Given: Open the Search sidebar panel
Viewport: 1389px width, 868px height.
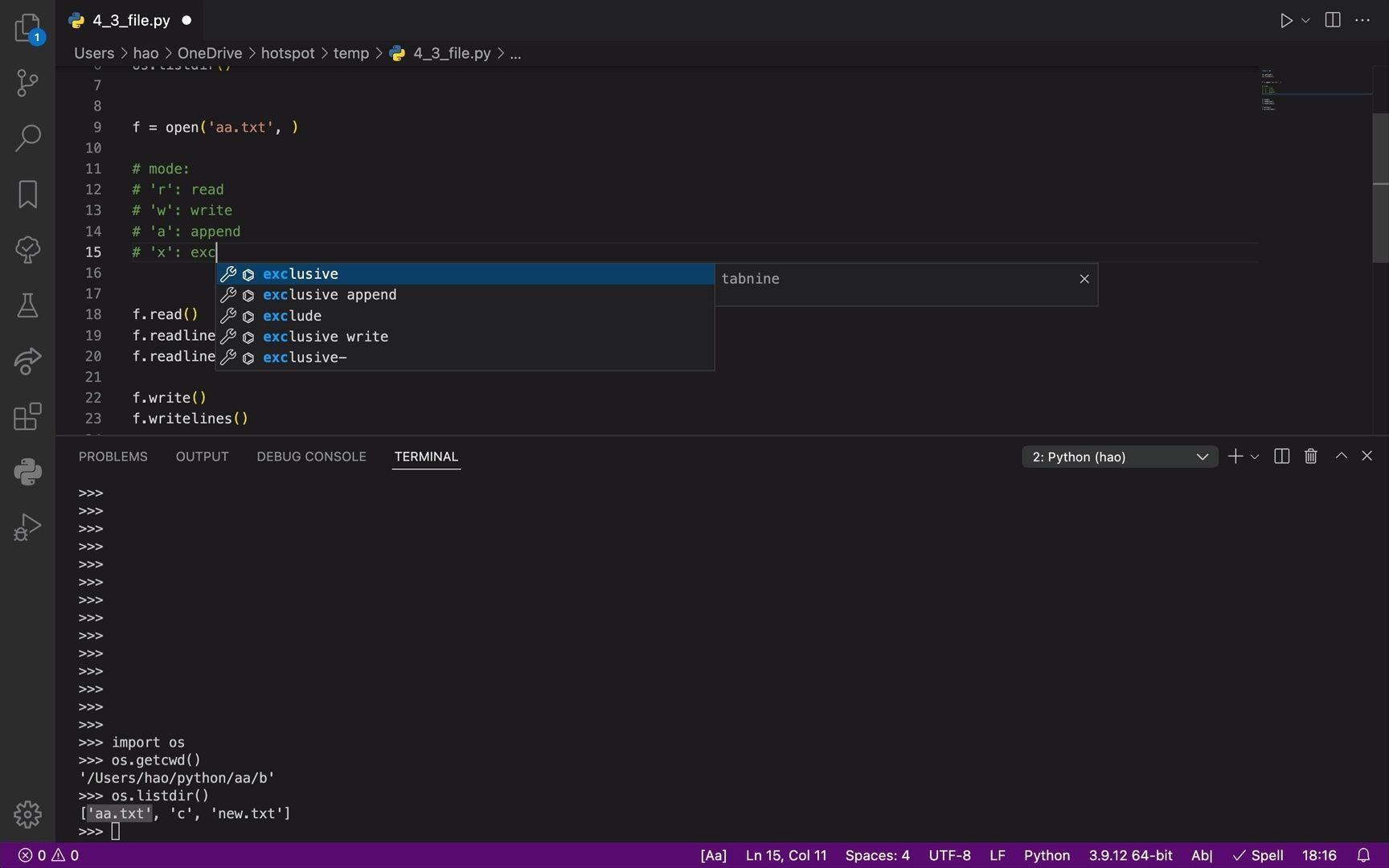Looking at the screenshot, I should click(28, 138).
